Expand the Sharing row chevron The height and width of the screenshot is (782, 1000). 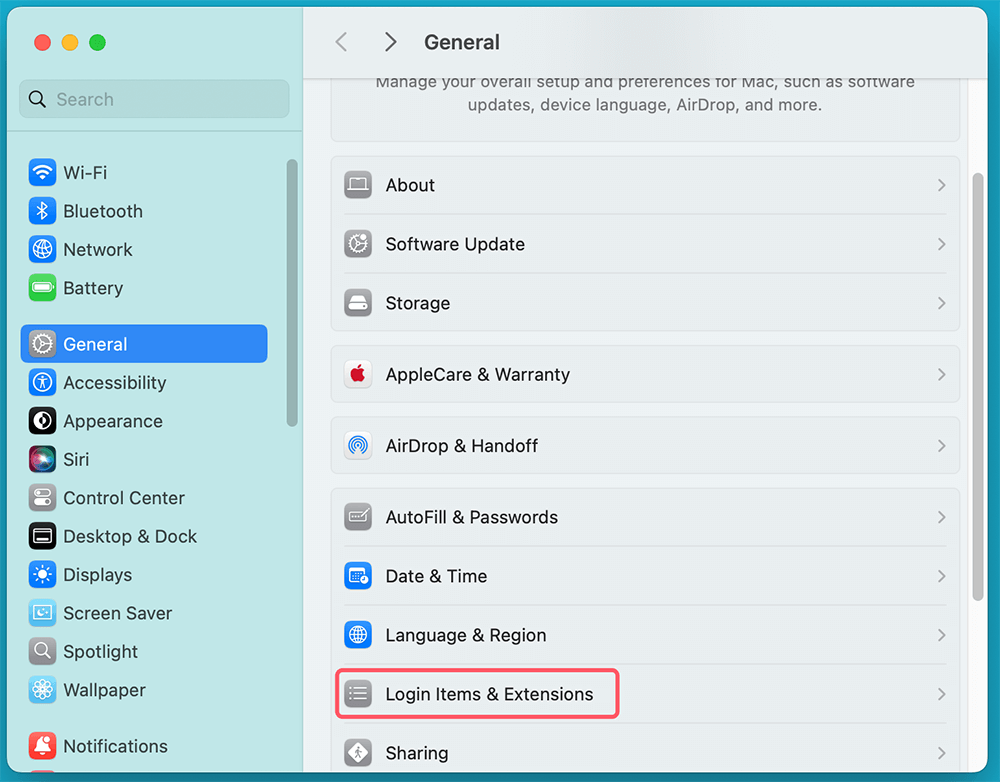(x=940, y=752)
